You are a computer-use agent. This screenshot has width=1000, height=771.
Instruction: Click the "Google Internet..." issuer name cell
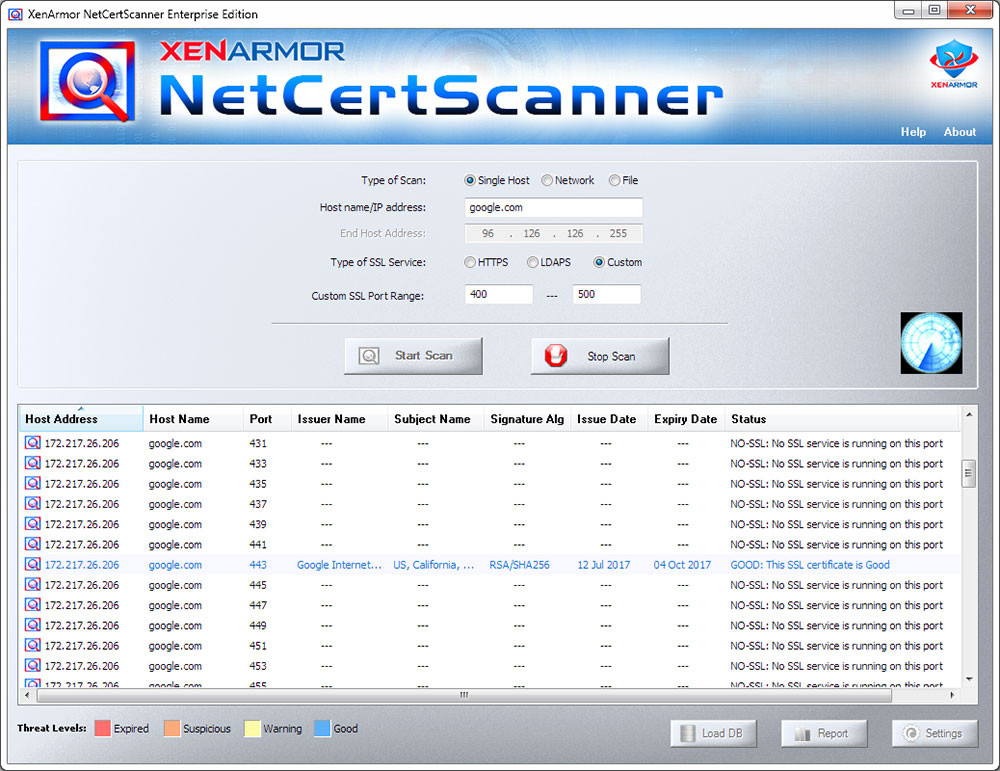coord(339,565)
